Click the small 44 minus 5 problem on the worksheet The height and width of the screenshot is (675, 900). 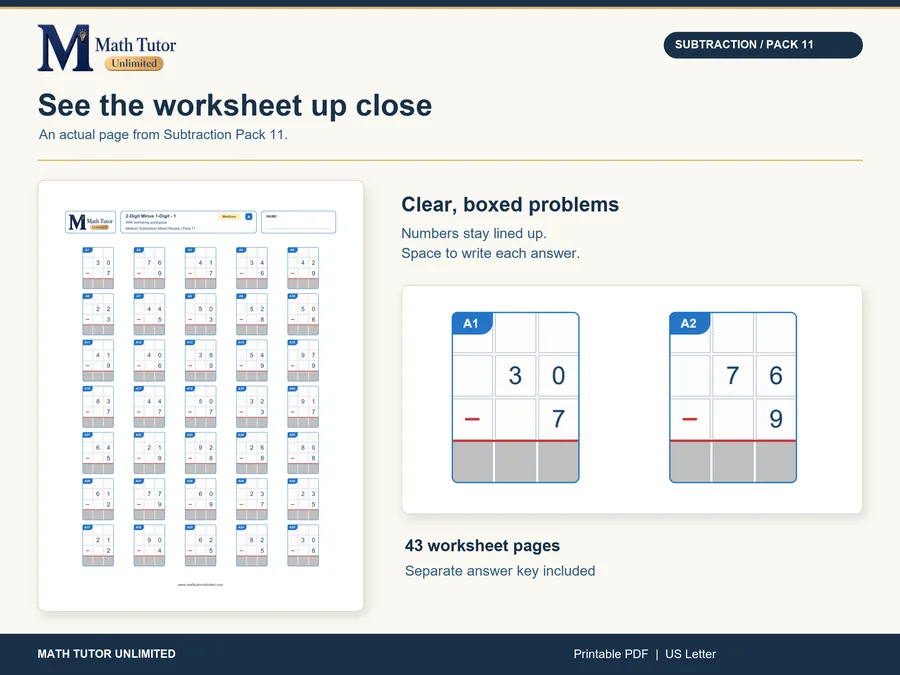[149, 314]
